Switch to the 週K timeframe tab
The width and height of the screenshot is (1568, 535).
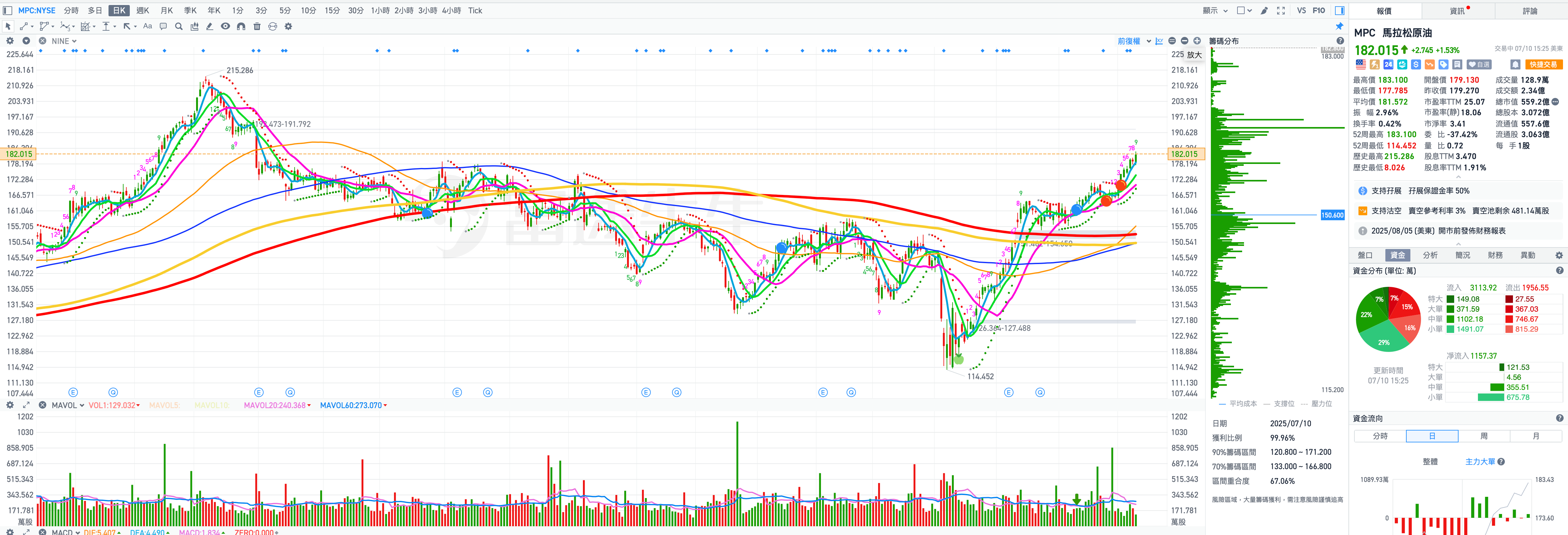(142, 11)
